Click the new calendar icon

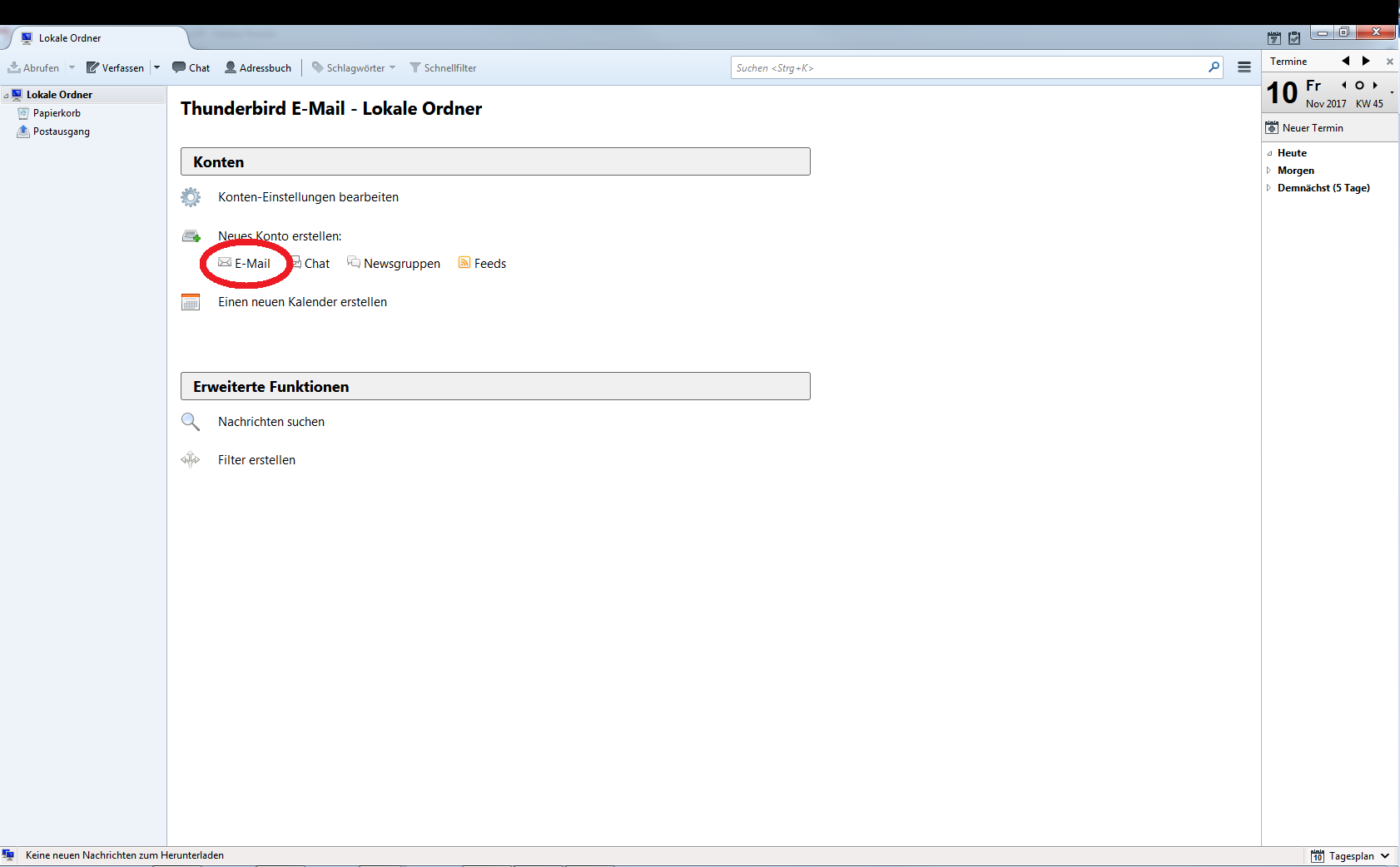point(191,302)
